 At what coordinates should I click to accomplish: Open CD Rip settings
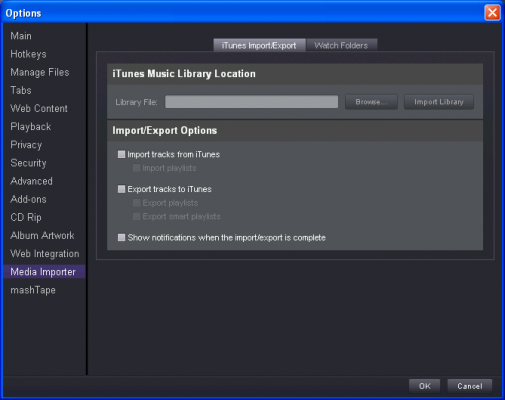[x=26, y=217]
